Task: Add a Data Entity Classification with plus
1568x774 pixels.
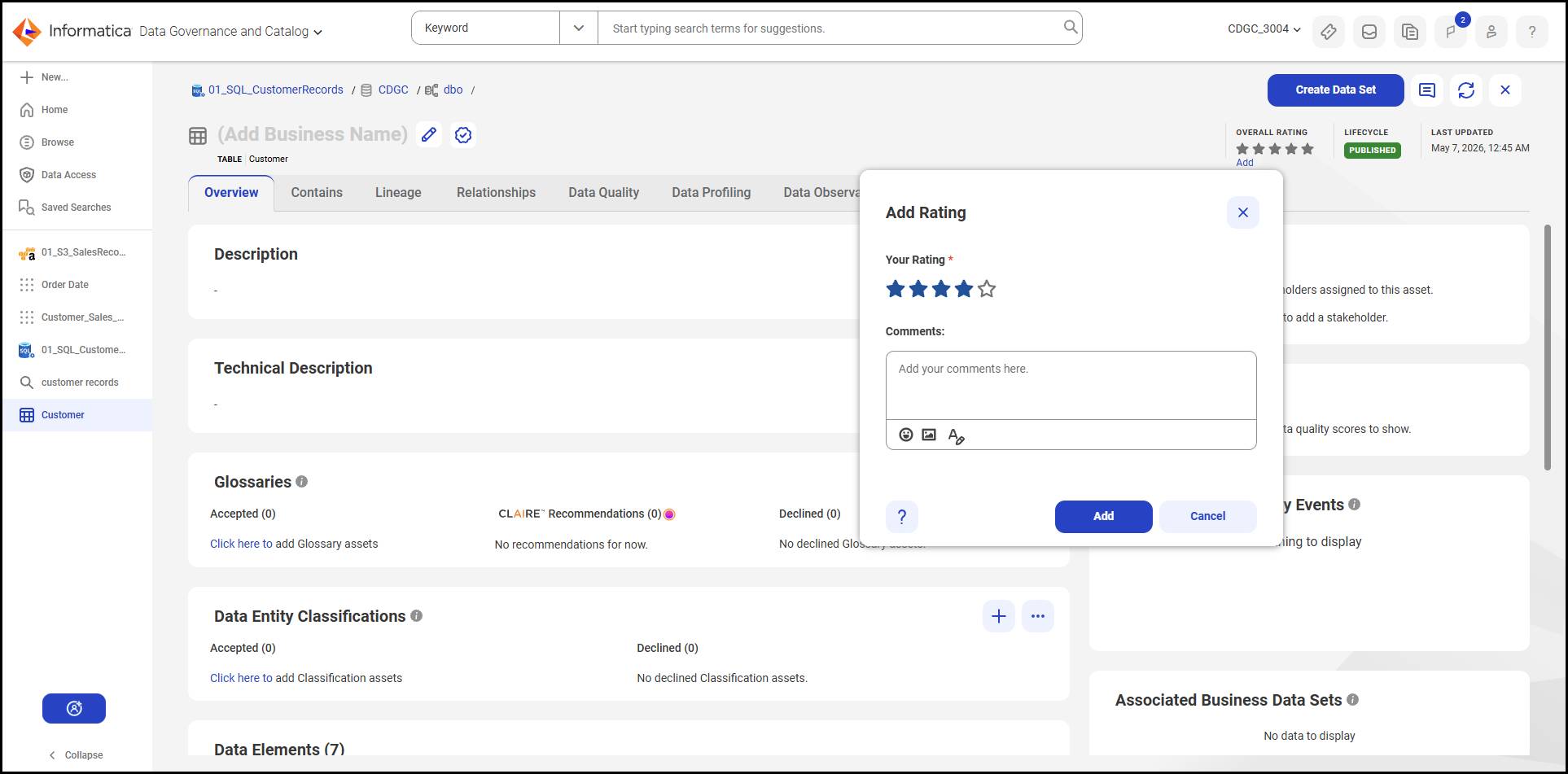Action: pyautogui.click(x=999, y=616)
